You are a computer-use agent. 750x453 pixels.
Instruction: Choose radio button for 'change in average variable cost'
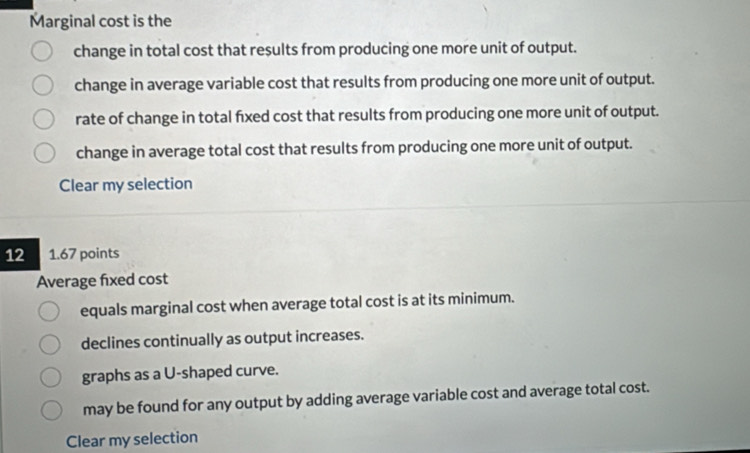pos(43,85)
